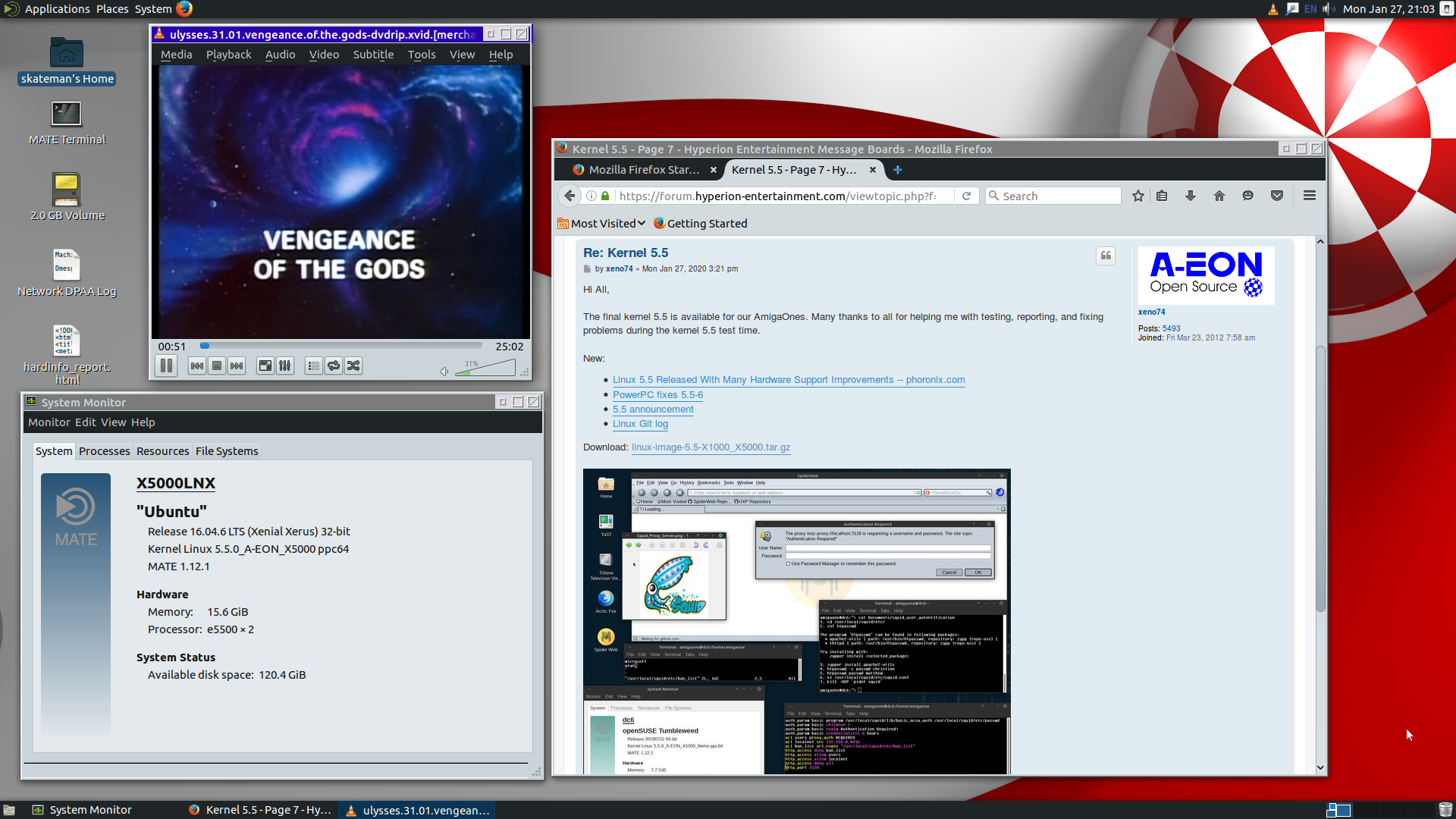Open VLC Audio menu
Screen dimensions: 1456x819
point(280,55)
